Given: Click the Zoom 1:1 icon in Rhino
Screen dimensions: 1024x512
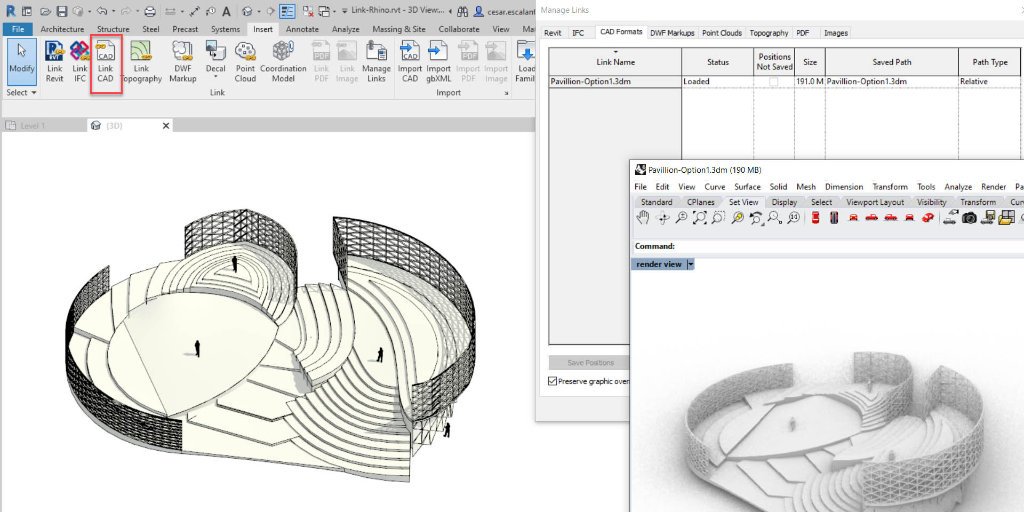Looking at the screenshot, I should click(793, 218).
